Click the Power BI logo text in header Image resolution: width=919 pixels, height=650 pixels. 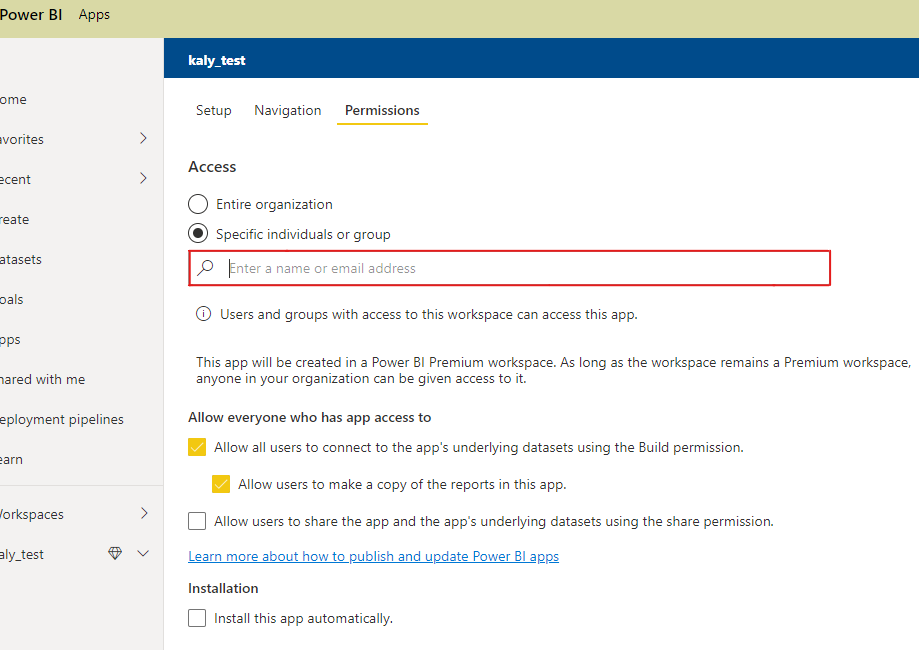pos(31,15)
